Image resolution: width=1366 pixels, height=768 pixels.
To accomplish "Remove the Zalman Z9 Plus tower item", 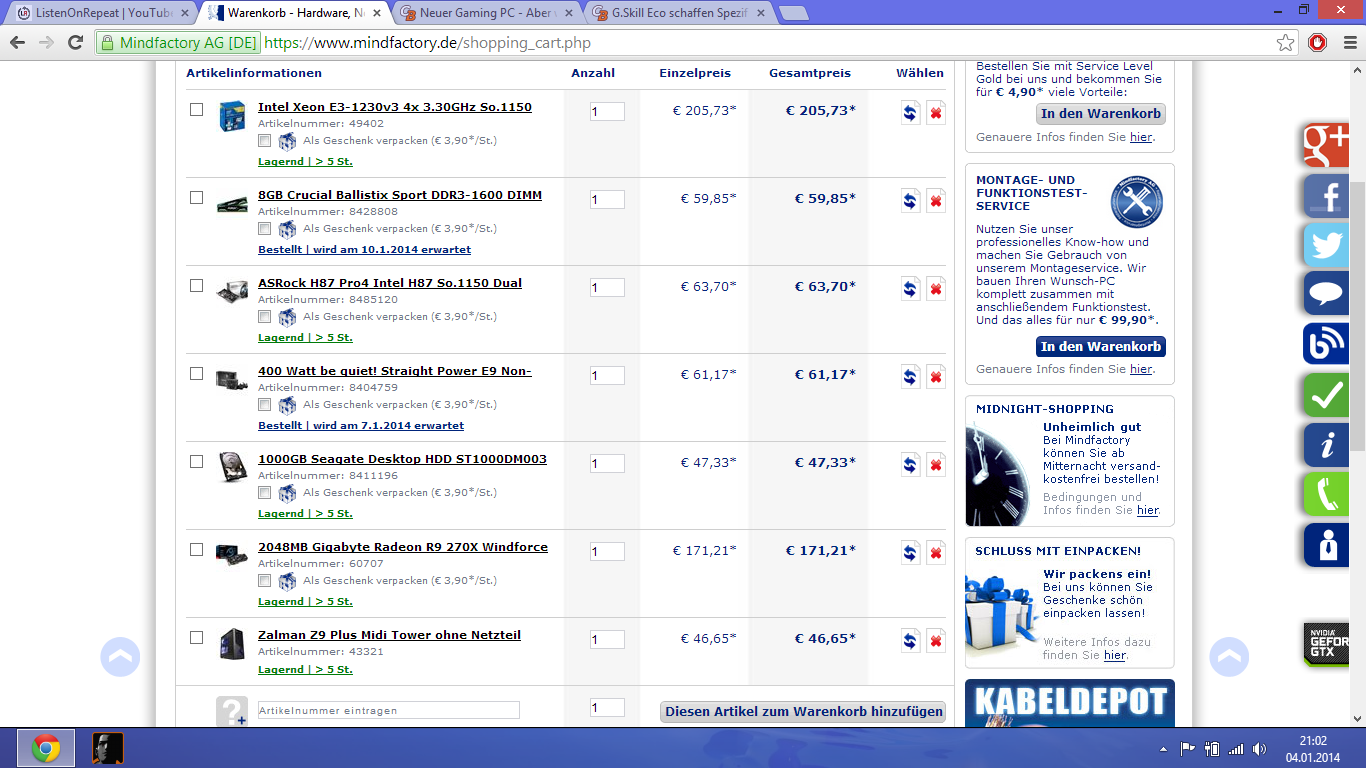I will pos(936,641).
